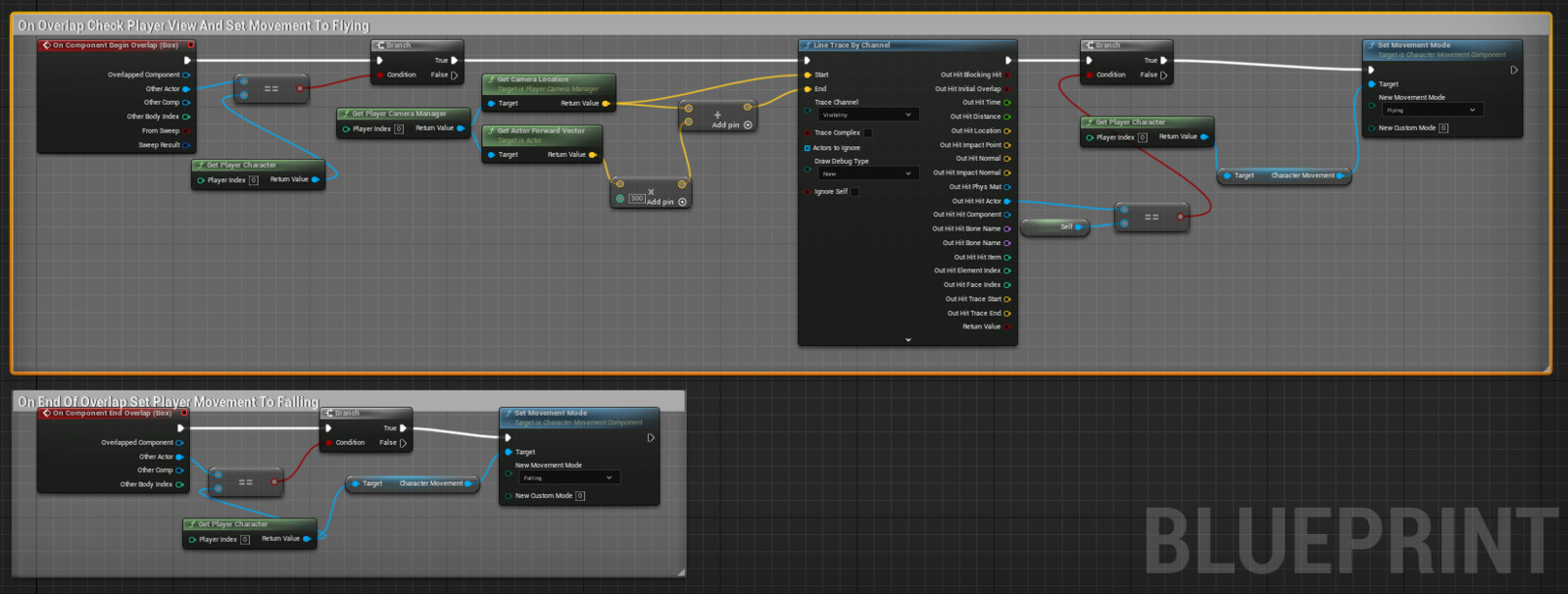Open New Movement Mode dropdown set to Falling
This screenshot has height=594, width=1568.
click(x=568, y=477)
